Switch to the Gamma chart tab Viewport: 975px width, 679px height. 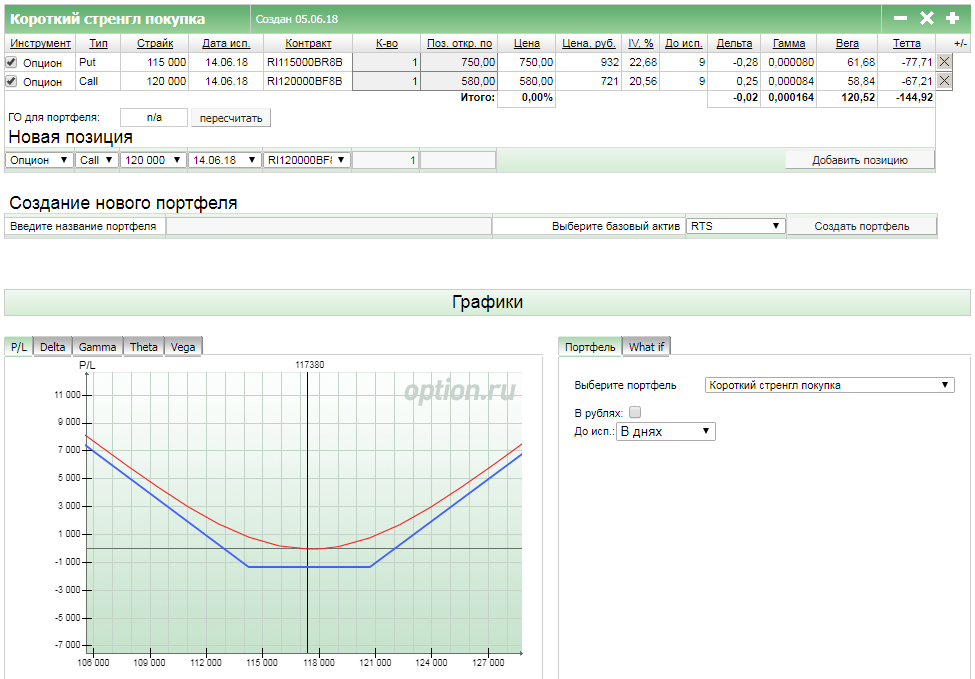point(98,347)
